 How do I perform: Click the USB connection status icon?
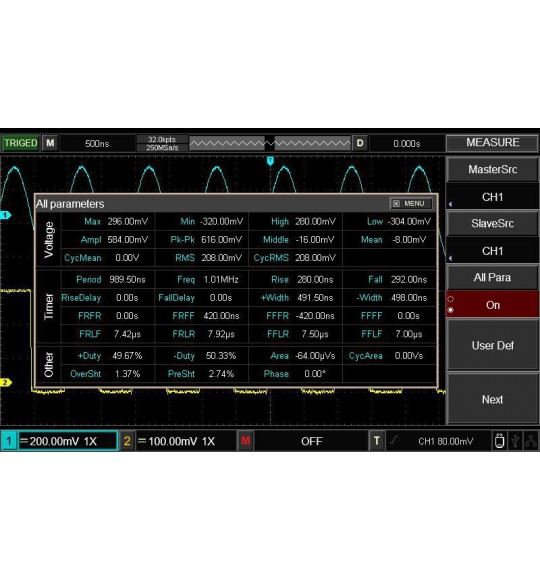515,441
